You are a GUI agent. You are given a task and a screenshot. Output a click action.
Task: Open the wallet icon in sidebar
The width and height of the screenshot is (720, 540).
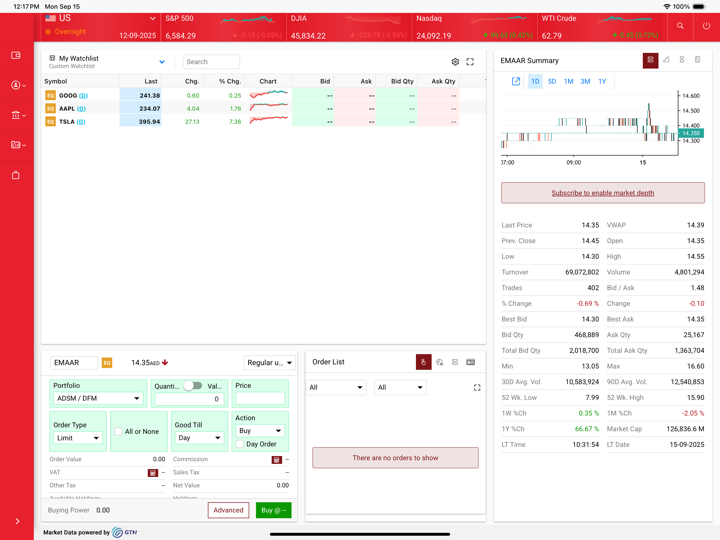click(x=16, y=56)
